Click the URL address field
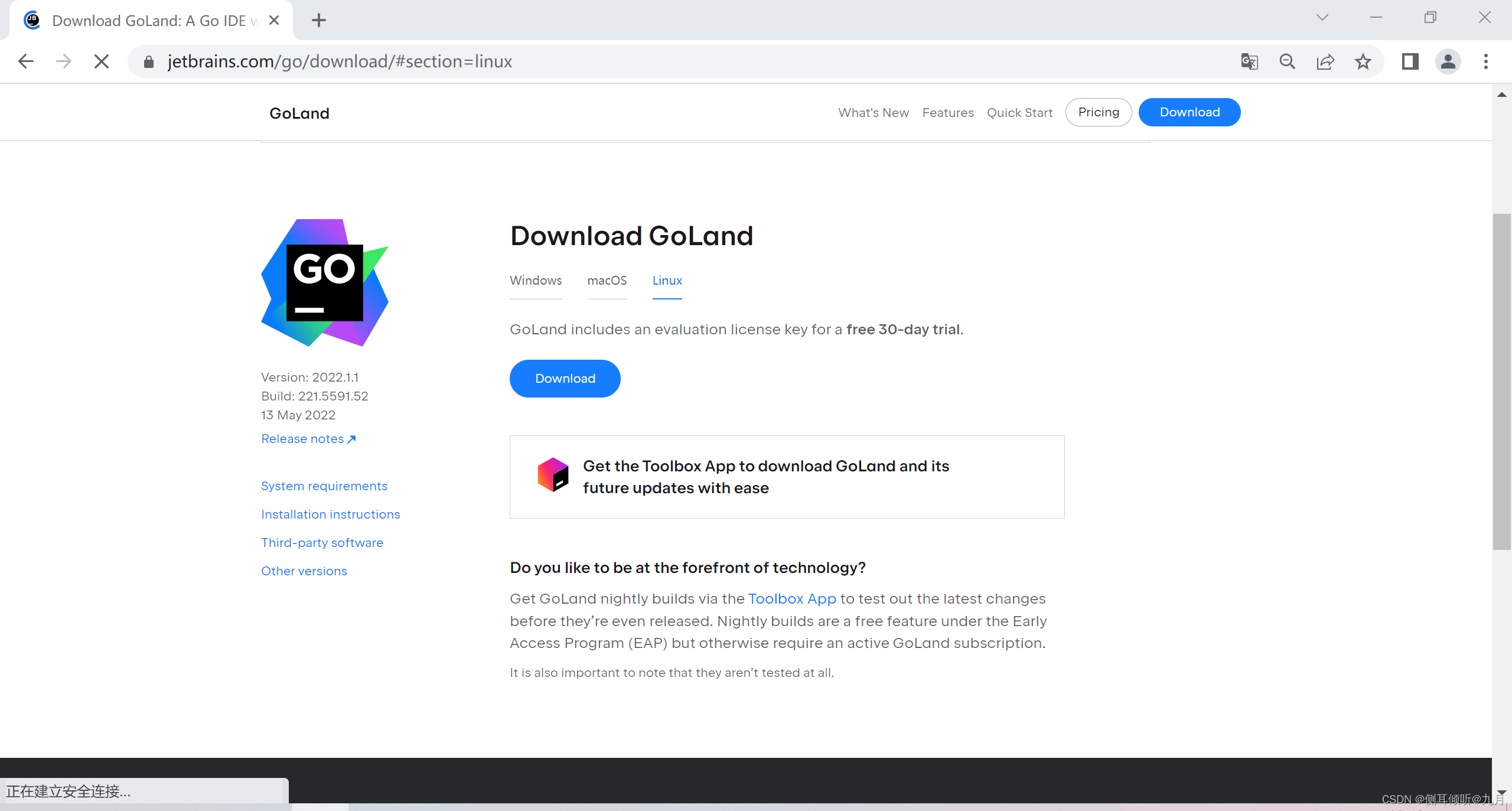 pos(650,61)
